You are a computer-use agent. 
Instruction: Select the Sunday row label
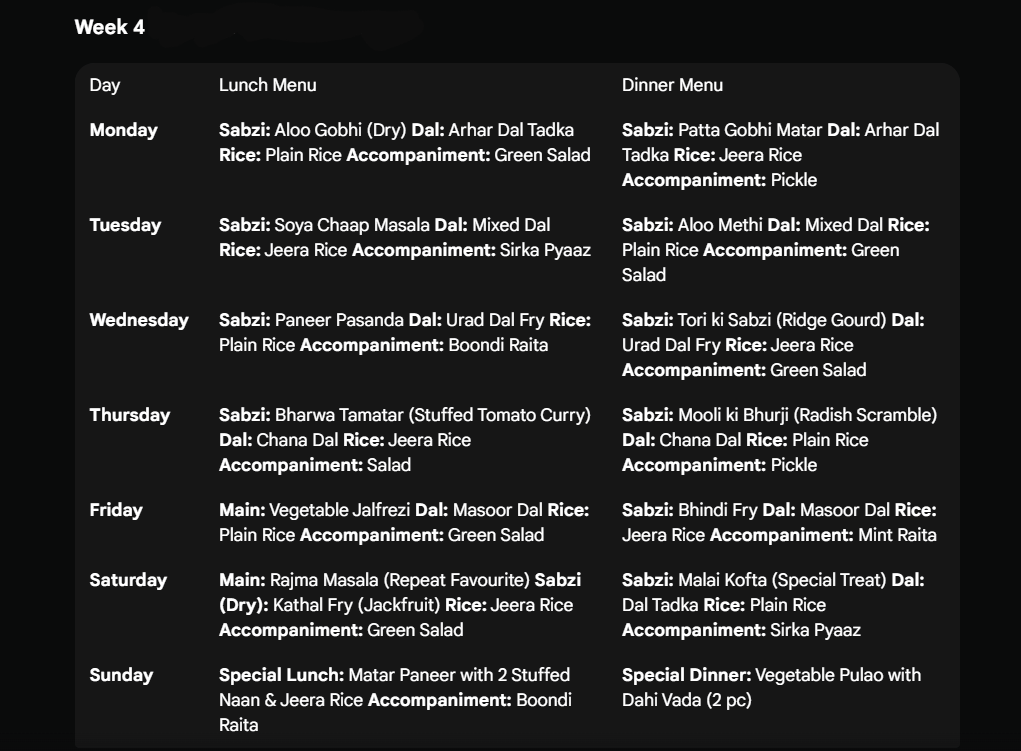point(121,675)
